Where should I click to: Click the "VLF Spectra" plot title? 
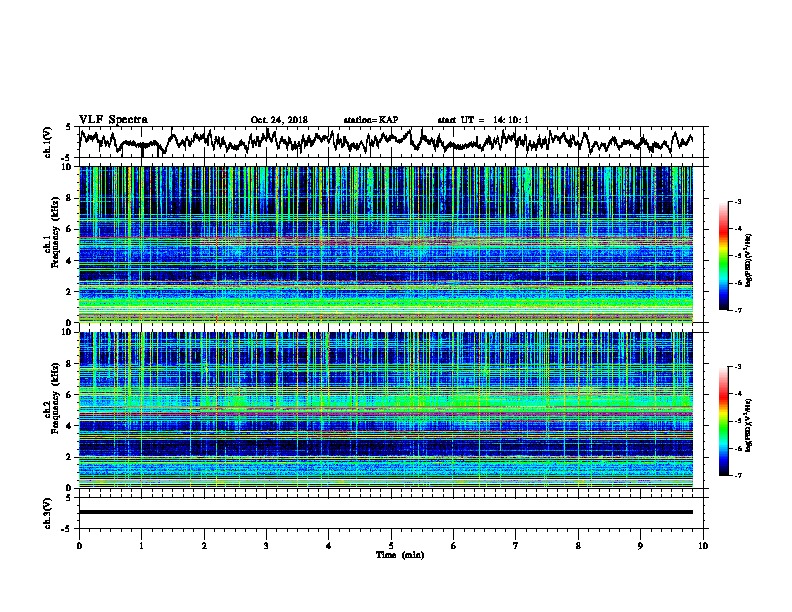point(113,120)
